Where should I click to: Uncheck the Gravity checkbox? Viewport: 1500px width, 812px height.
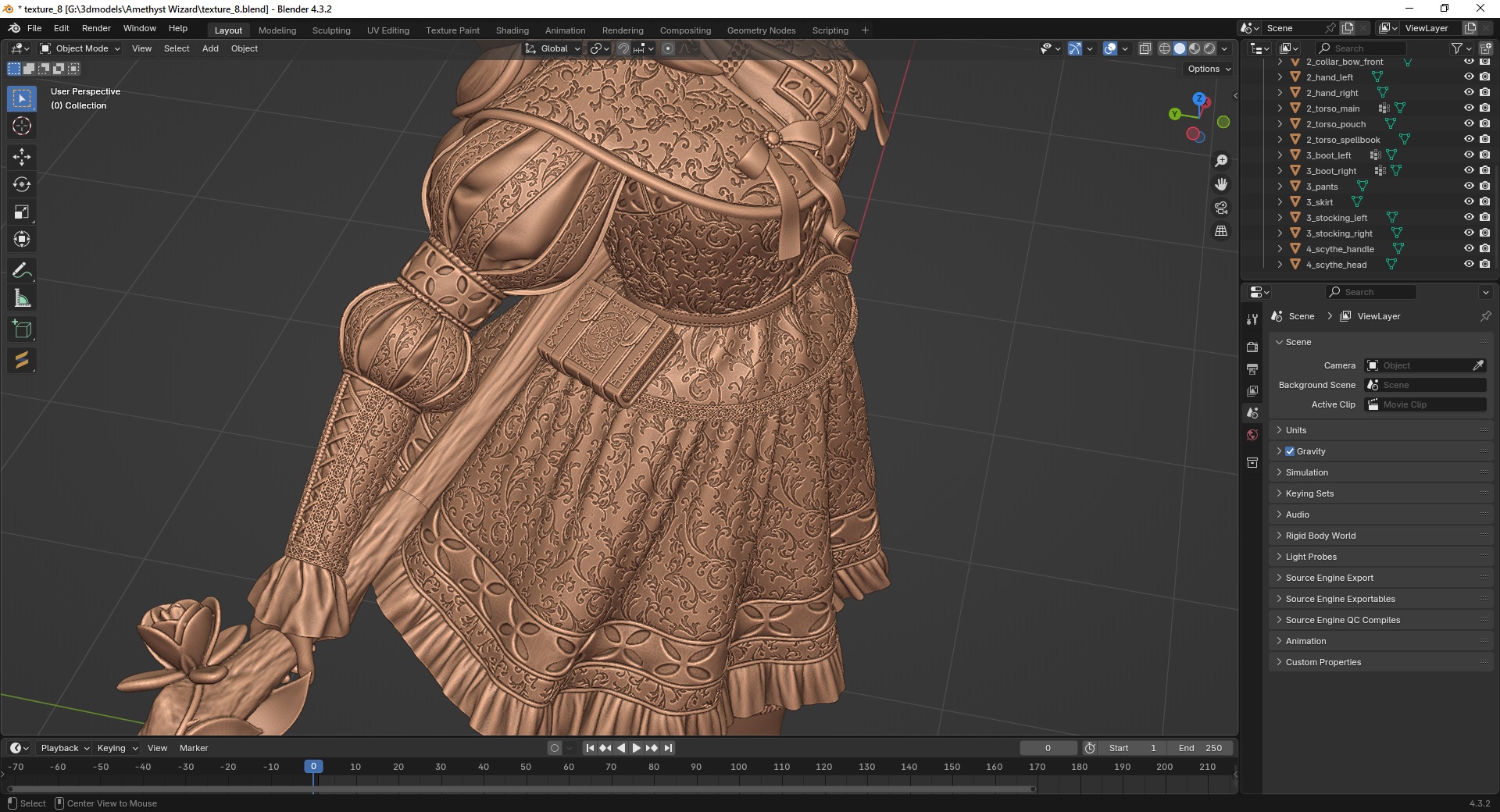point(1290,451)
